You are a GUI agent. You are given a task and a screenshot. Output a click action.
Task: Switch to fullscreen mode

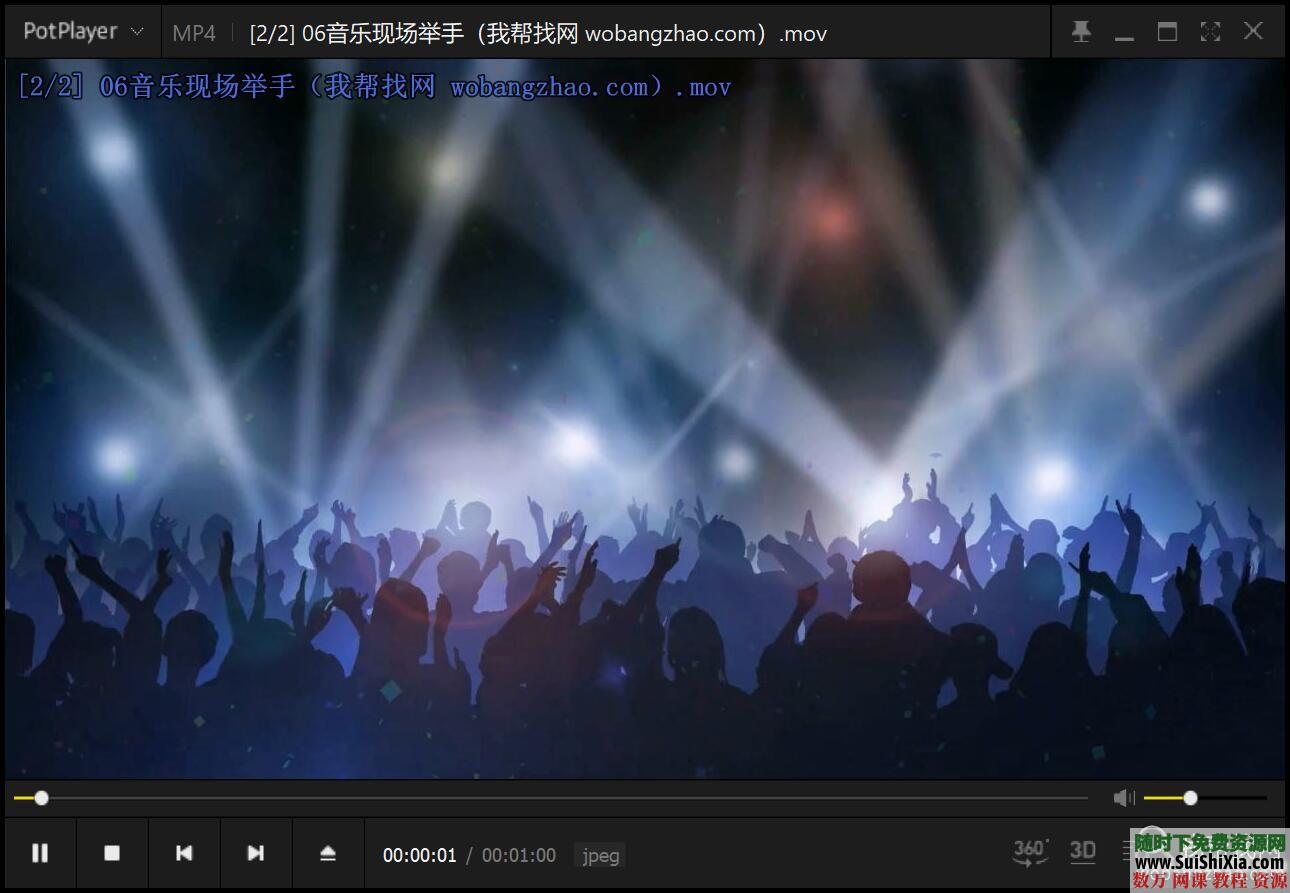pos(1210,31)
